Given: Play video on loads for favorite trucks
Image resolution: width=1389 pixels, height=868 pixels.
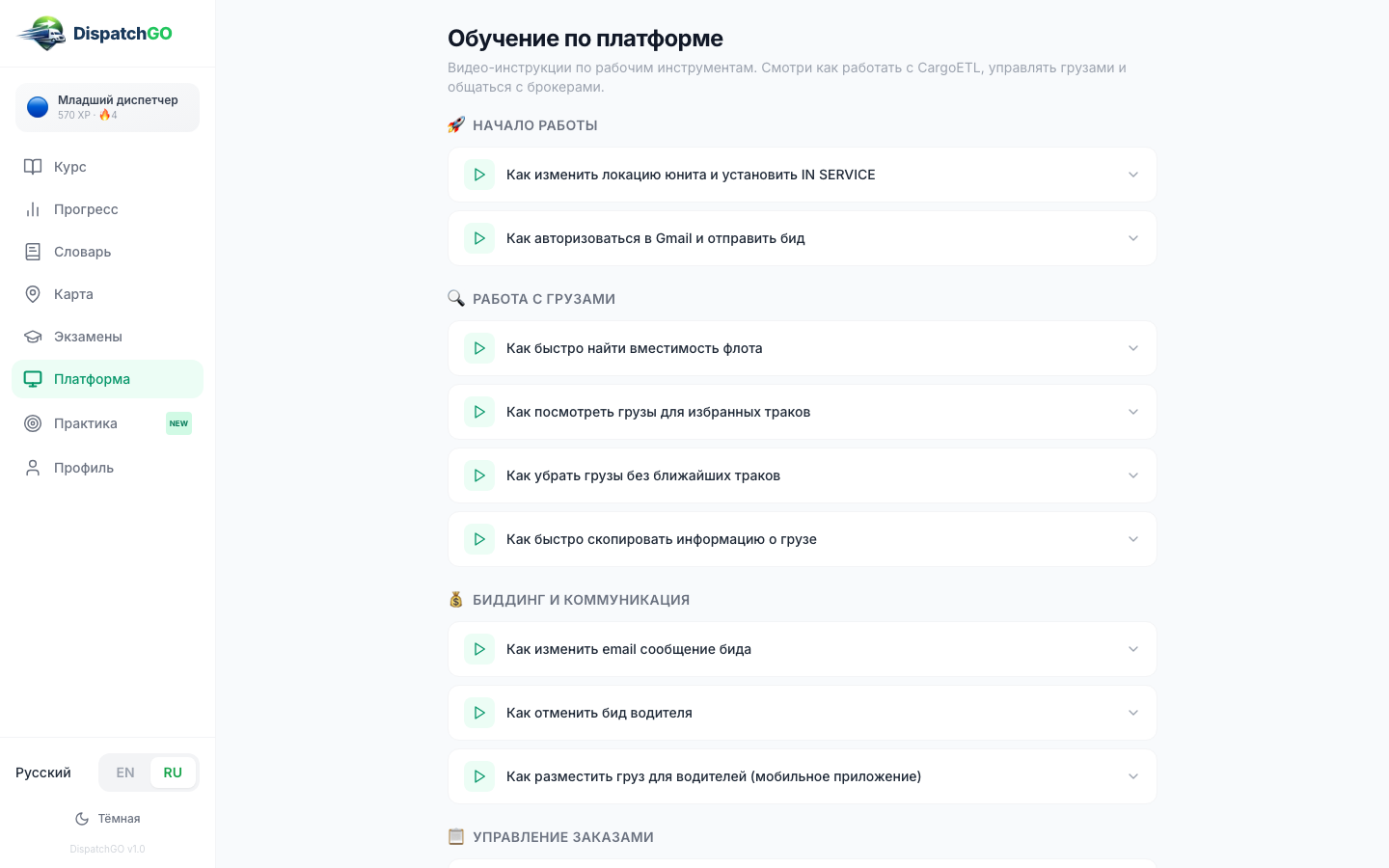Looking at the screenshot, I should (479, 412).
